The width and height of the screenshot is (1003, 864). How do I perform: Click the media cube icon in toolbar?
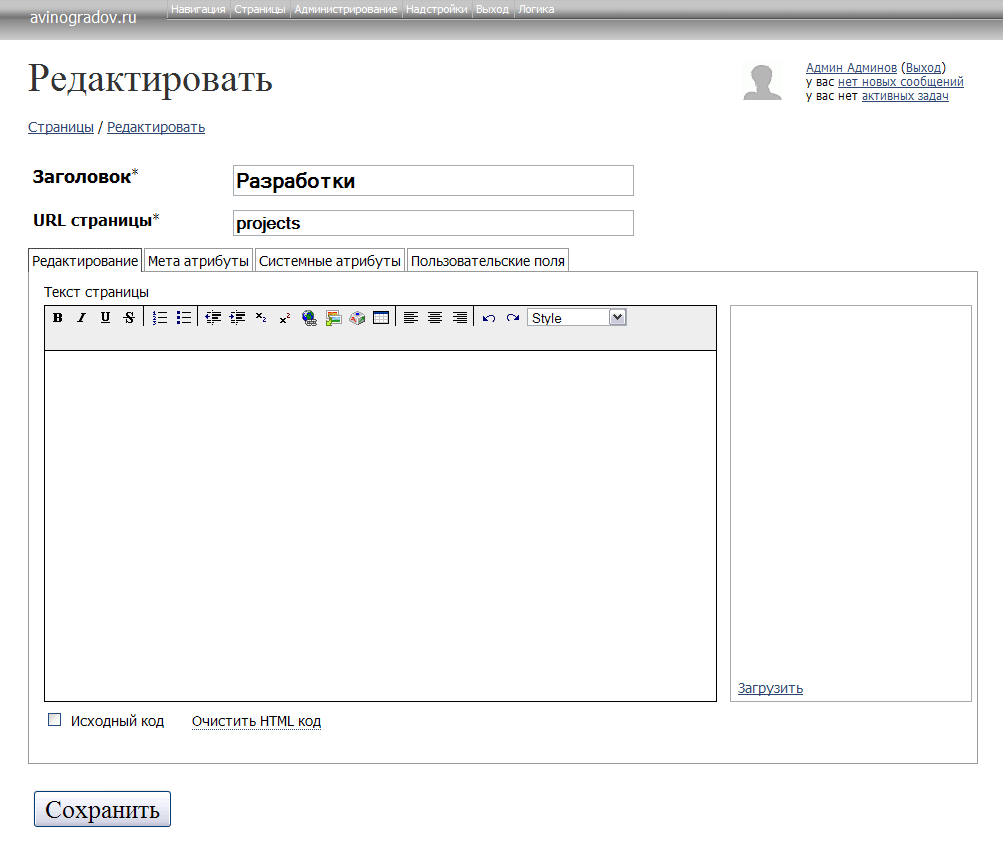[x=357, y=318]
